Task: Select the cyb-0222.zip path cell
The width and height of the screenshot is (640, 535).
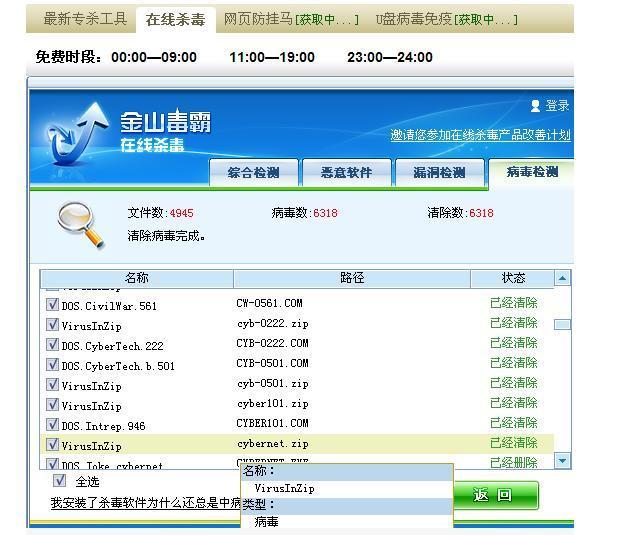Action: (x=273, y=324)
